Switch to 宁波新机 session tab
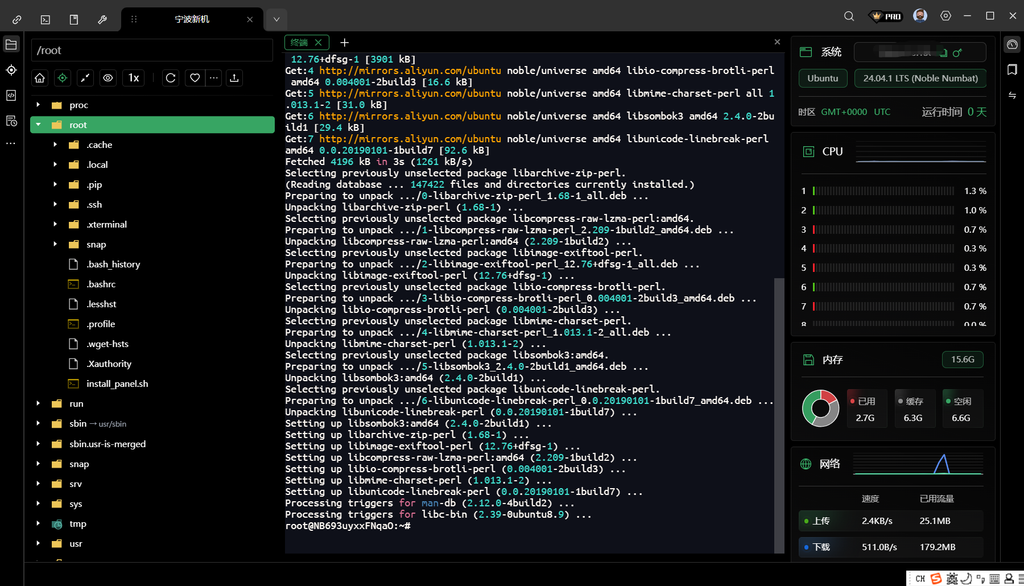1024x586 pixels. [x=192, y=20]
